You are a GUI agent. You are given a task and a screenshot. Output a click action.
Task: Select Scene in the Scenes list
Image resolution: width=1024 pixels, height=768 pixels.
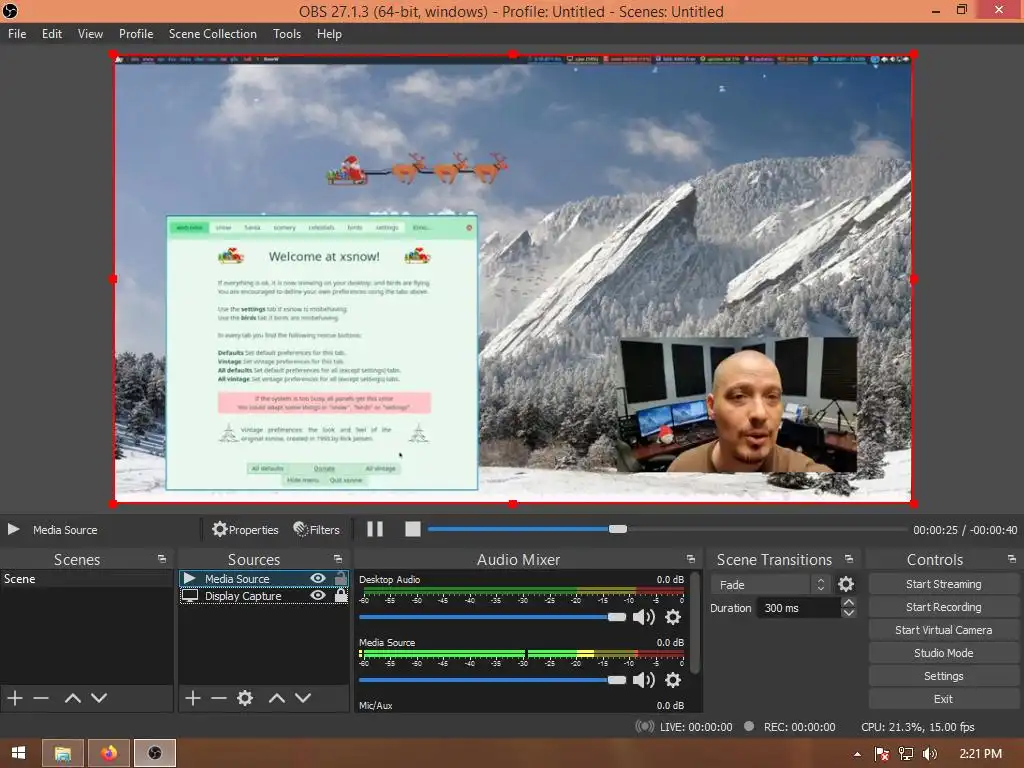(x=86, y=579)
